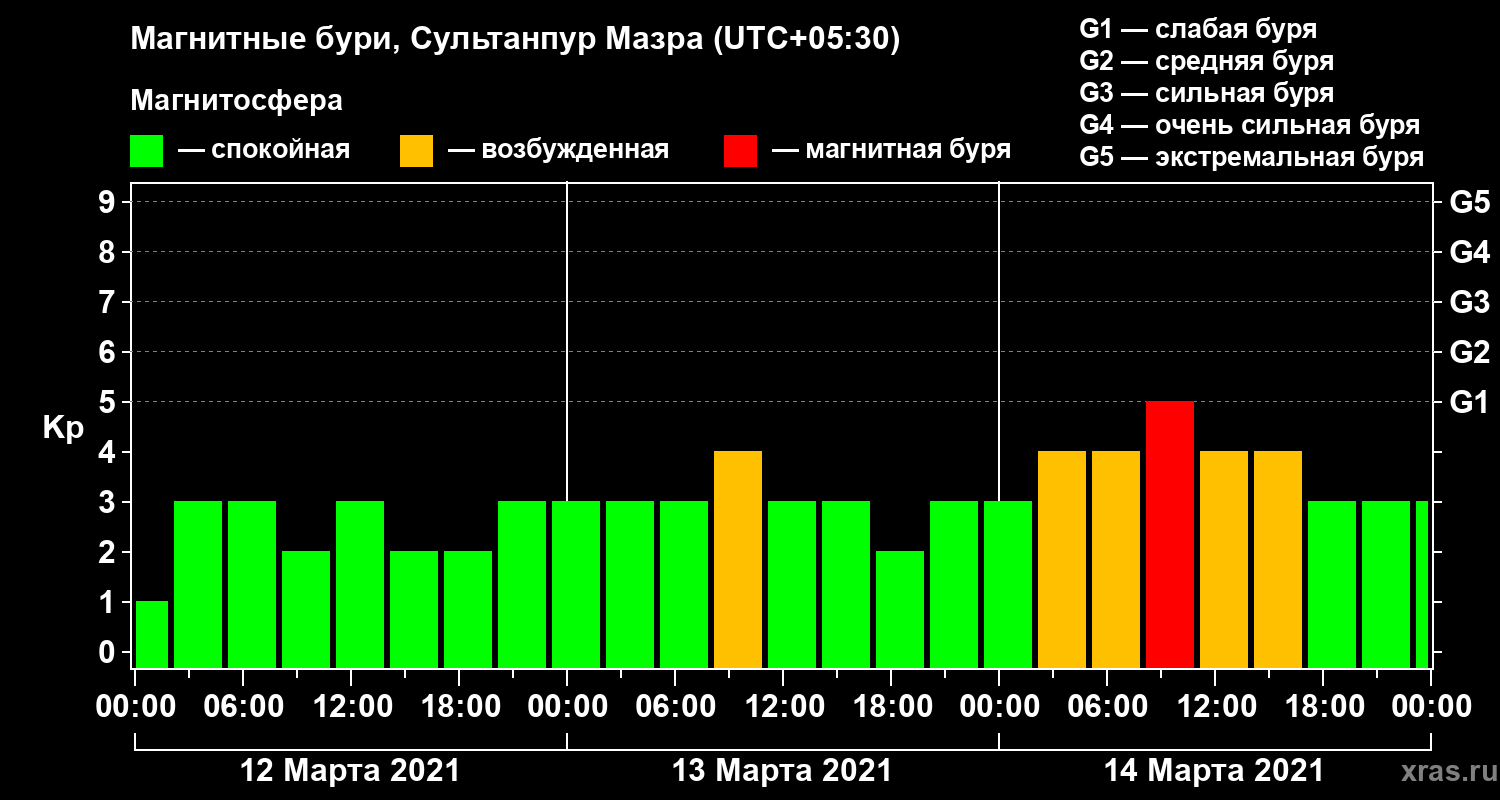This screenshot has height=800, width=1500.
Task: Click the '00:00' label starting 13 March
Action: (567, 707)
